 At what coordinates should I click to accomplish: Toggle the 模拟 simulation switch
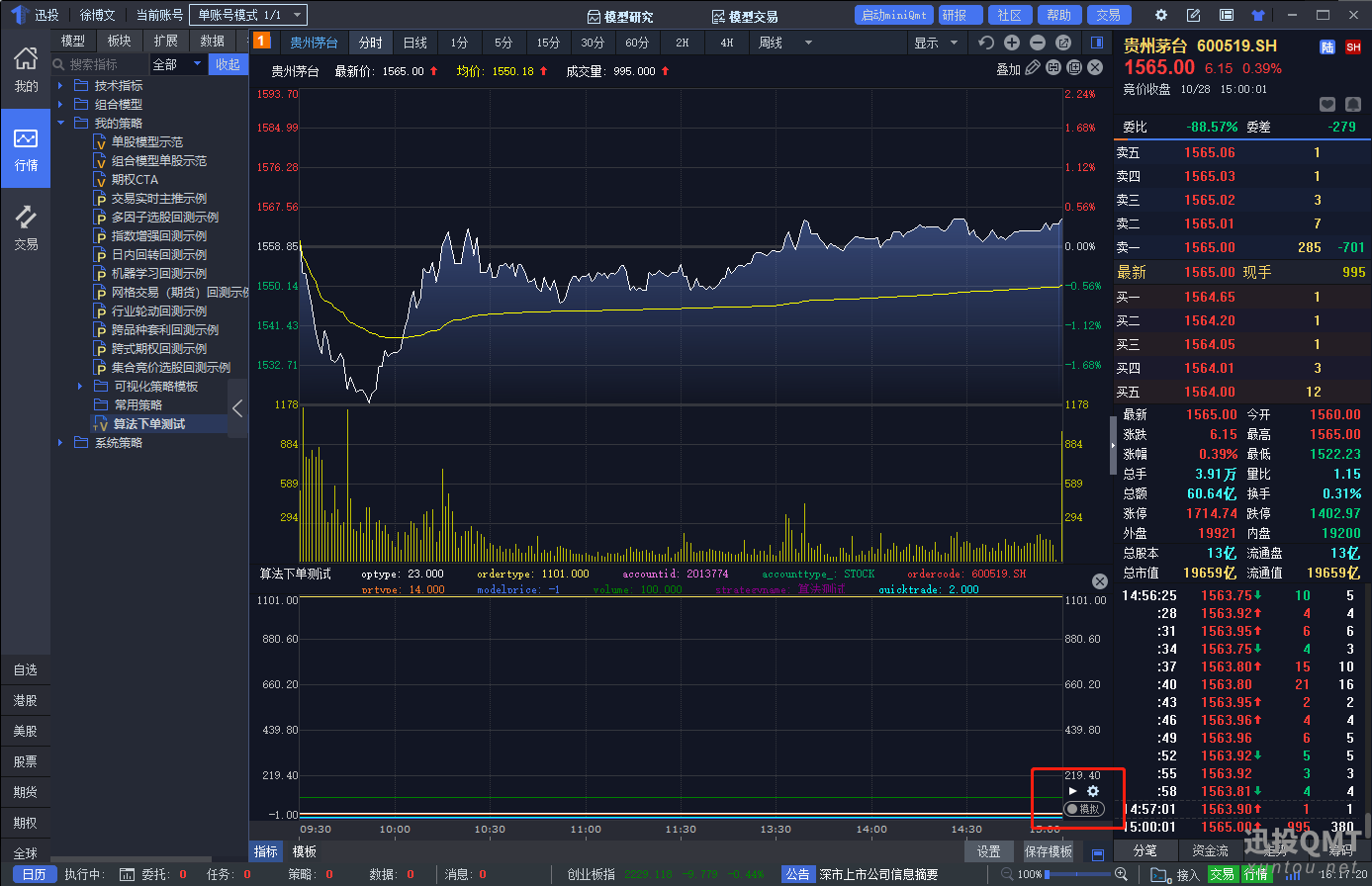(1084, 809)
